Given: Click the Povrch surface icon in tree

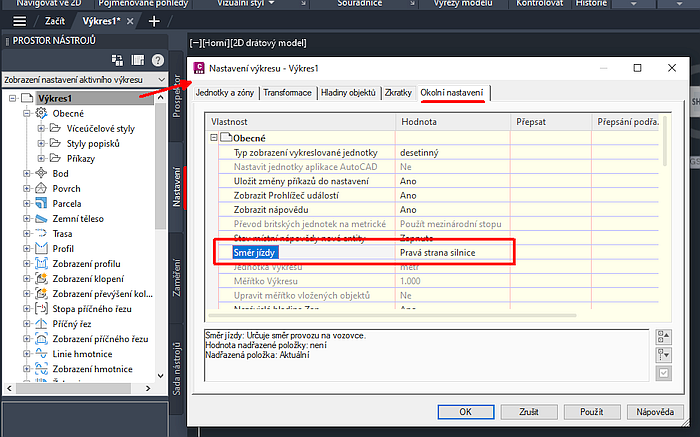Looking at the screenshot, I should [x=40, y=187].
